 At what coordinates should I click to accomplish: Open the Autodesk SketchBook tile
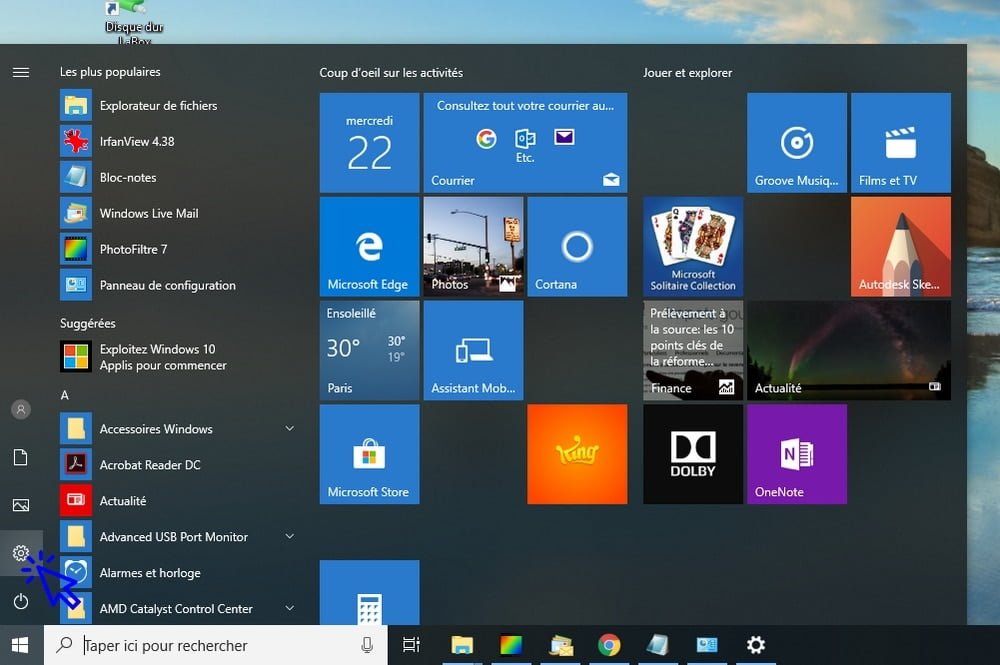pos(901,247)
